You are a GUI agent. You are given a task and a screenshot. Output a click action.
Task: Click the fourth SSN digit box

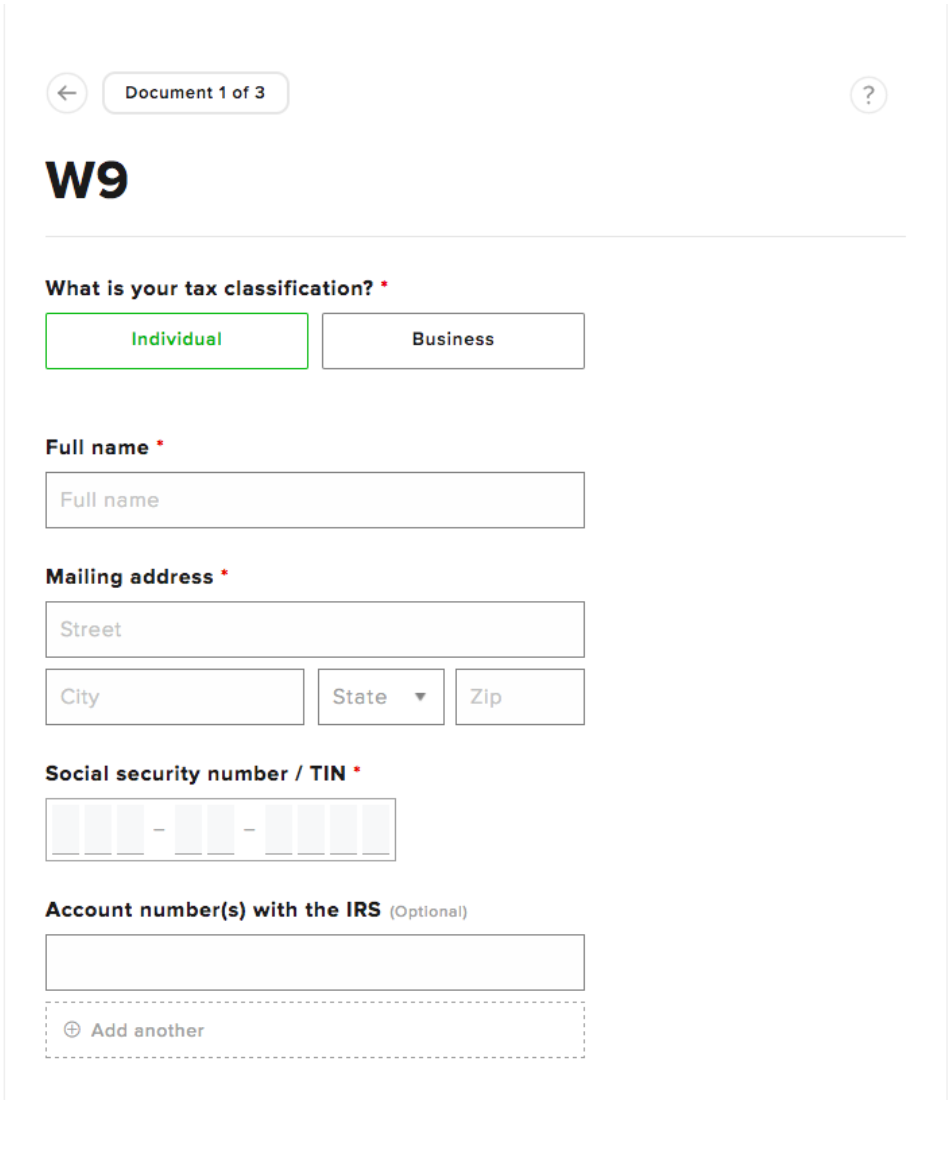188,829
